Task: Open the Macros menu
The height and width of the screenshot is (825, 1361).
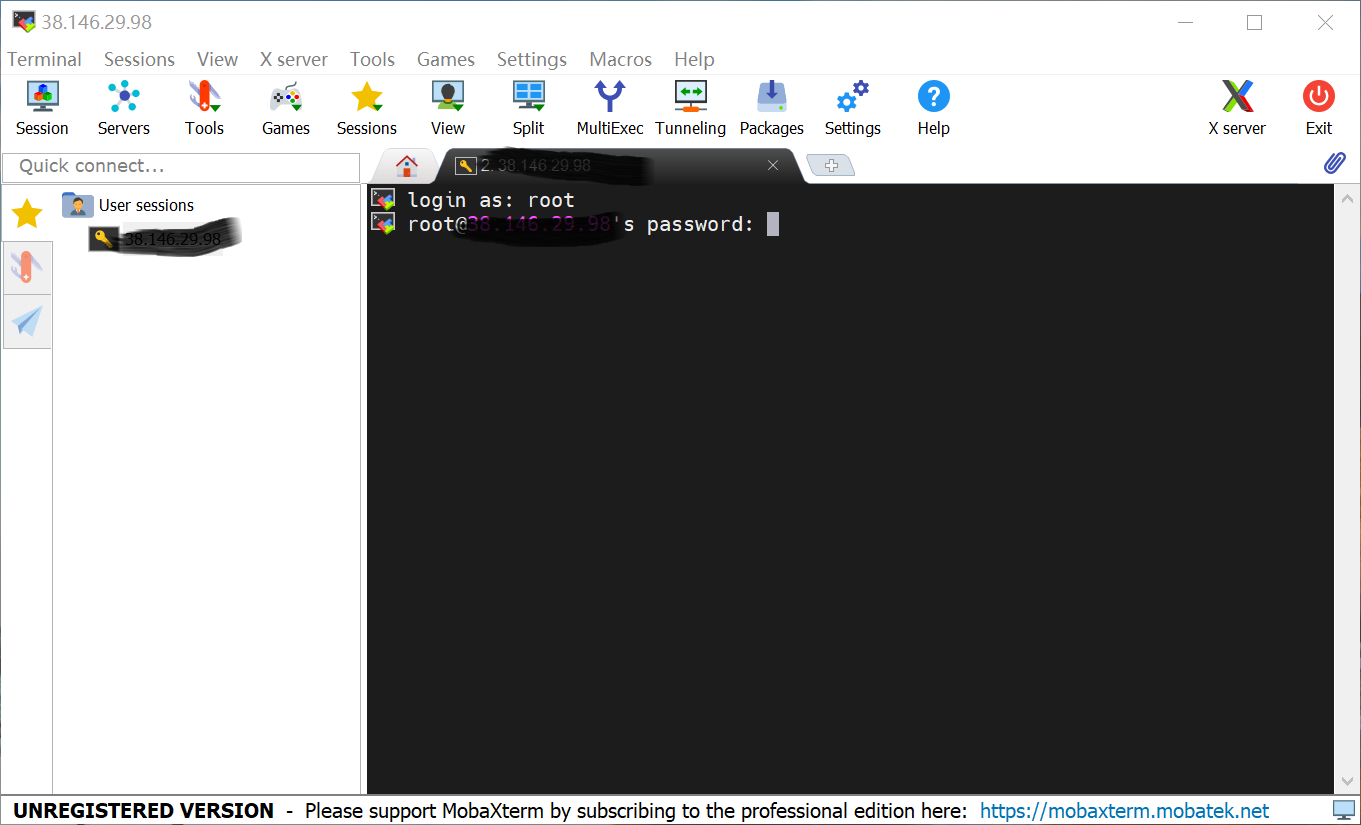Action: [x=620, y=59]
